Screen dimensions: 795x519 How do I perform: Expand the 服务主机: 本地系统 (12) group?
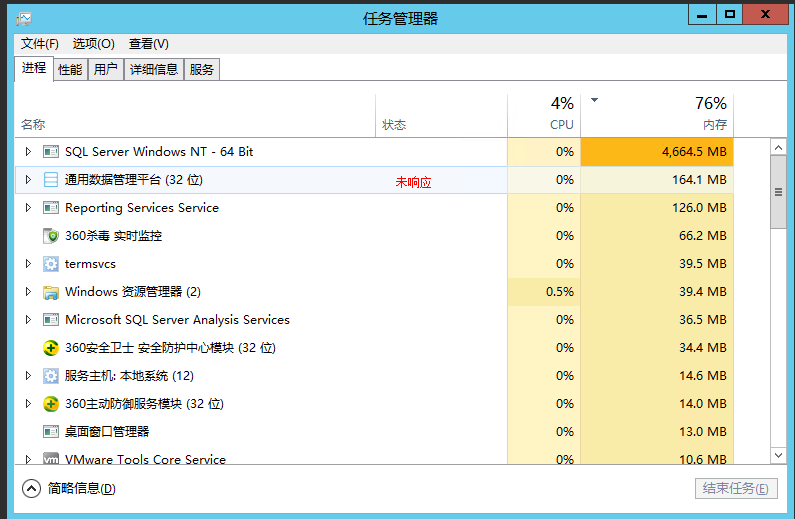coord(28,376)
